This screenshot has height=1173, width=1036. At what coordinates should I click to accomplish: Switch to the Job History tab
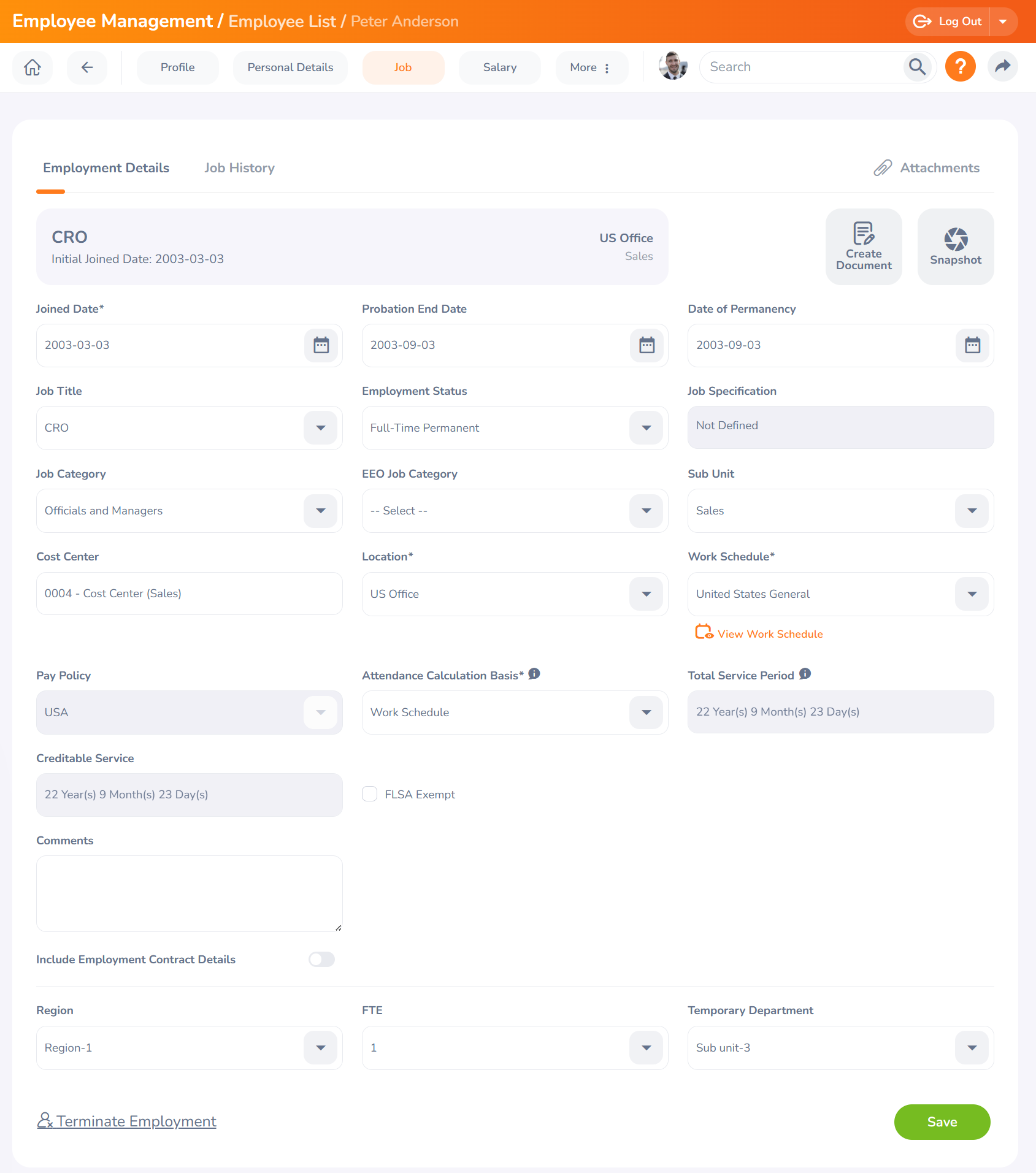point(239,168)
